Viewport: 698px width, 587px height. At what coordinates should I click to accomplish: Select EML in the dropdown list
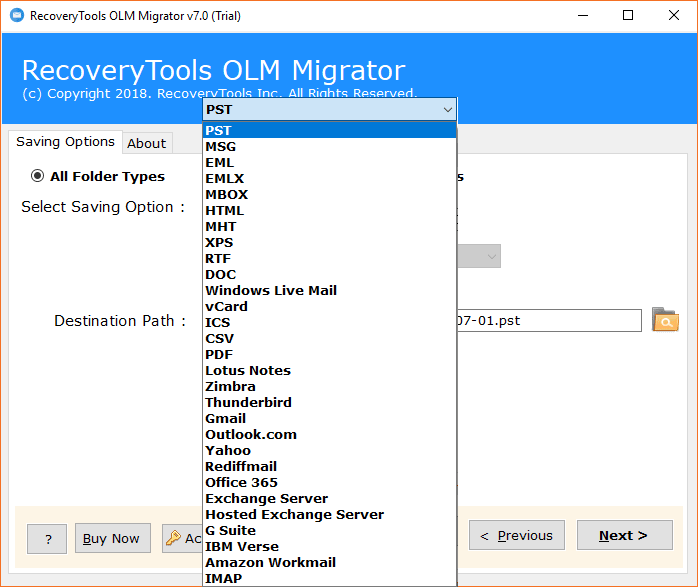(x=329, y=162)
